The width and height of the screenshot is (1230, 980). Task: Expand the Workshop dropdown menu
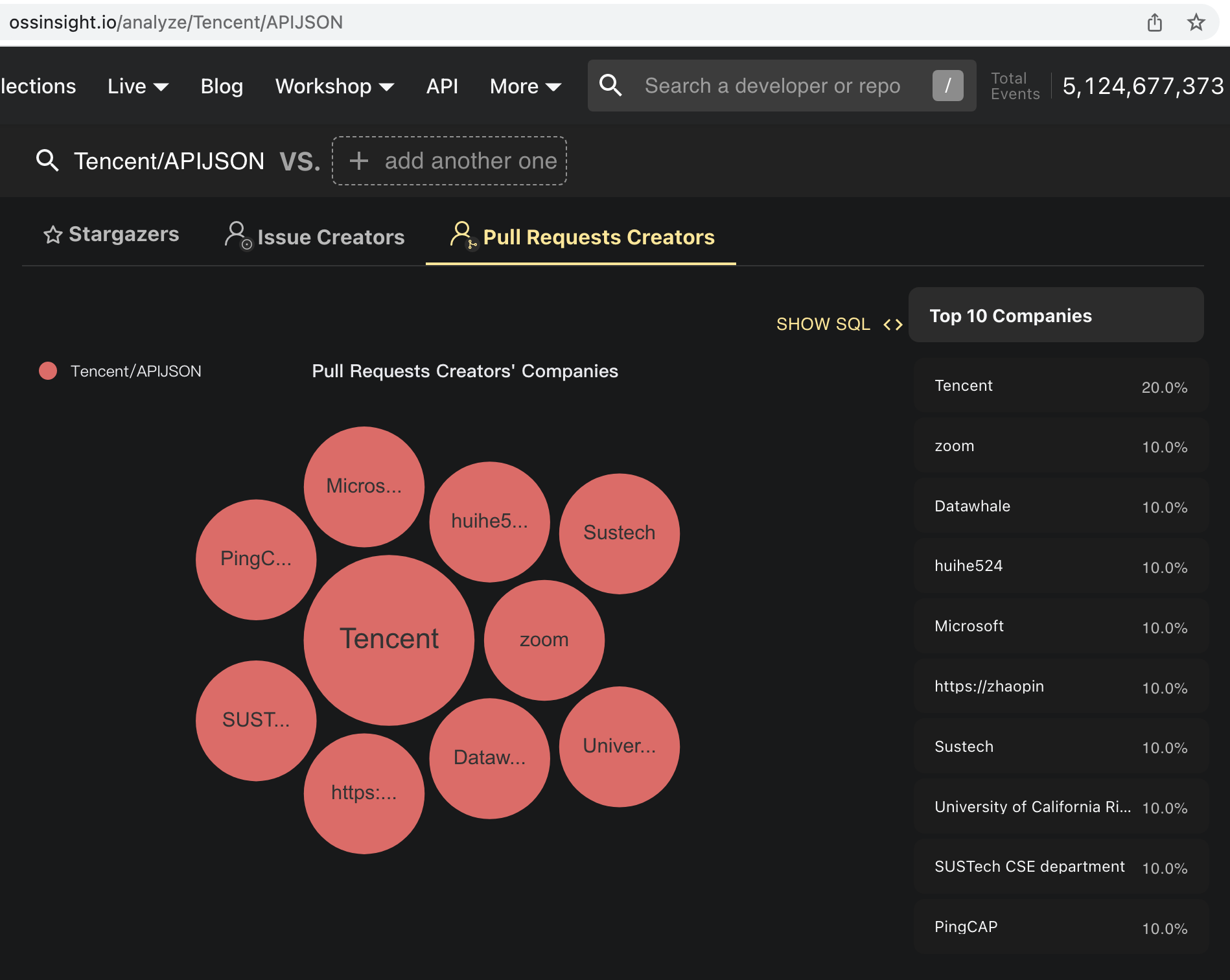point(334,86)
